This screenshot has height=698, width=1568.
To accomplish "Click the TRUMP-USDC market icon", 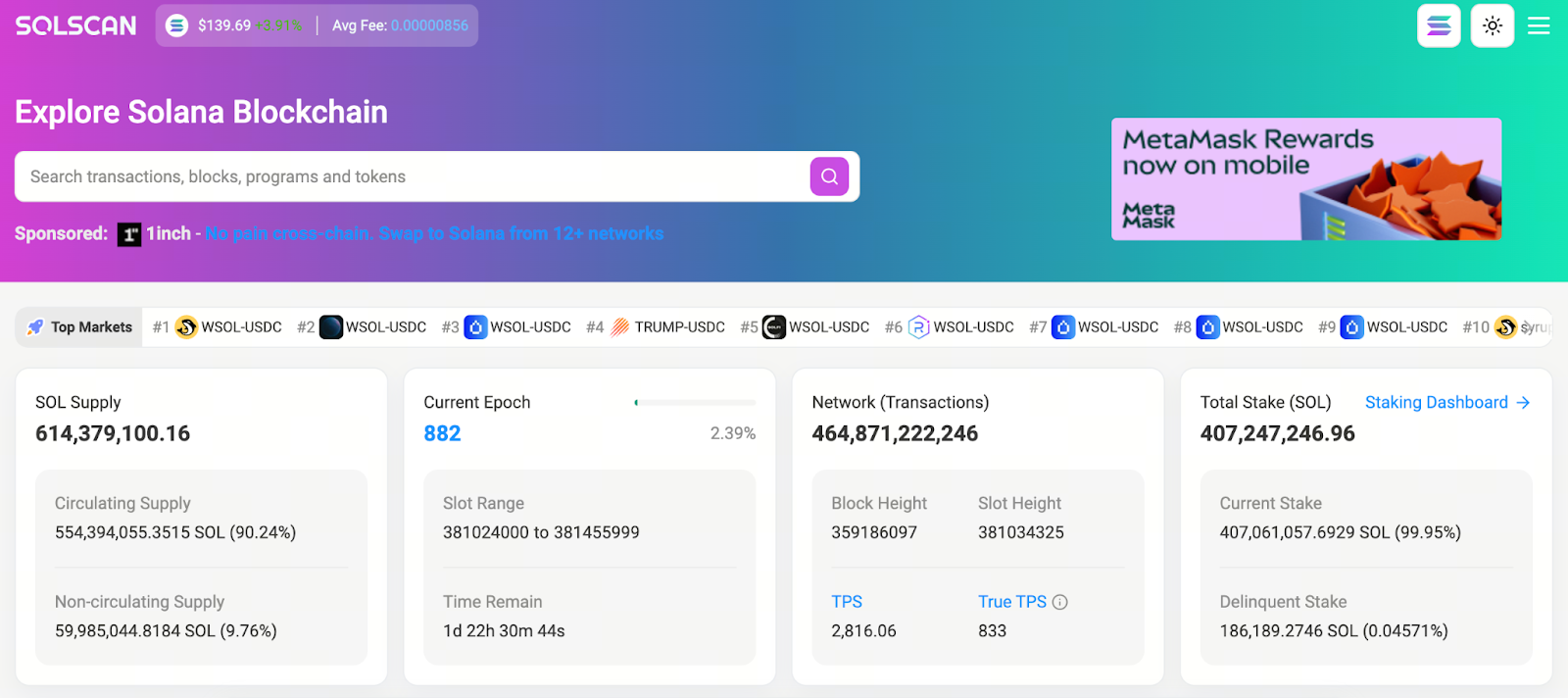I will [x=620, y=327].
